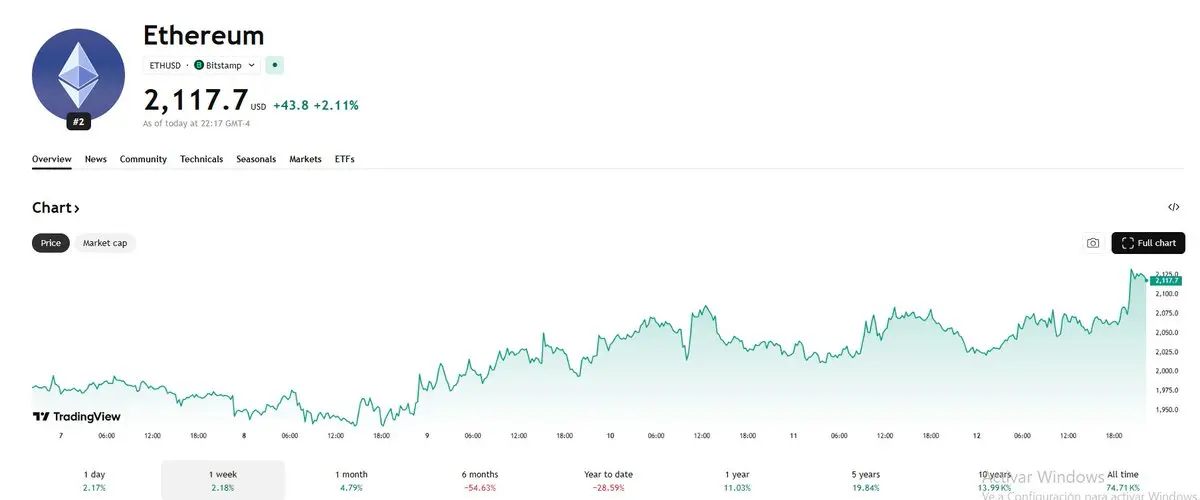This screenshot has height=500, width=1200.
Task: Click the 6 months performance range
Action: (x=480, y=480)
